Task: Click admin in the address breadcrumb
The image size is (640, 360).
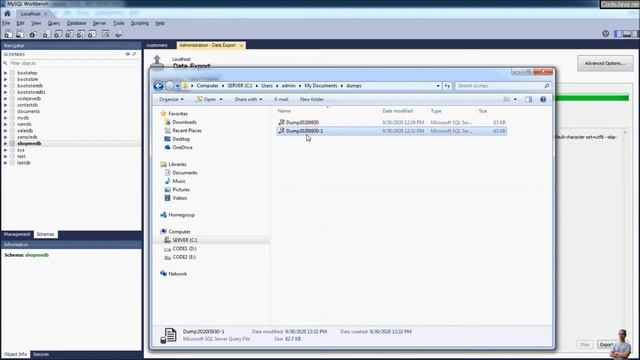Action: coord(289,86)
